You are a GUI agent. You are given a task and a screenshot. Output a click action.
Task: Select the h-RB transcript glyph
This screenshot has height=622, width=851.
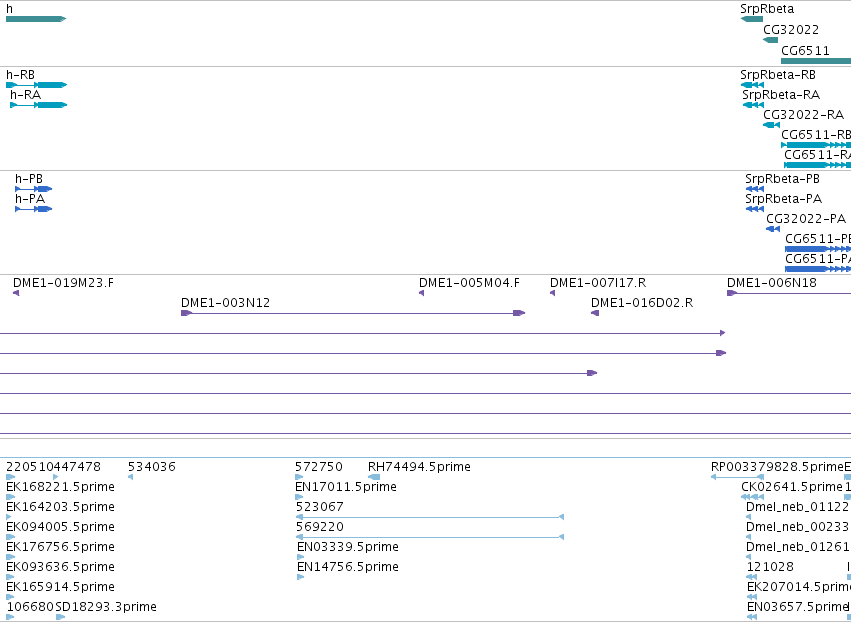36,85
